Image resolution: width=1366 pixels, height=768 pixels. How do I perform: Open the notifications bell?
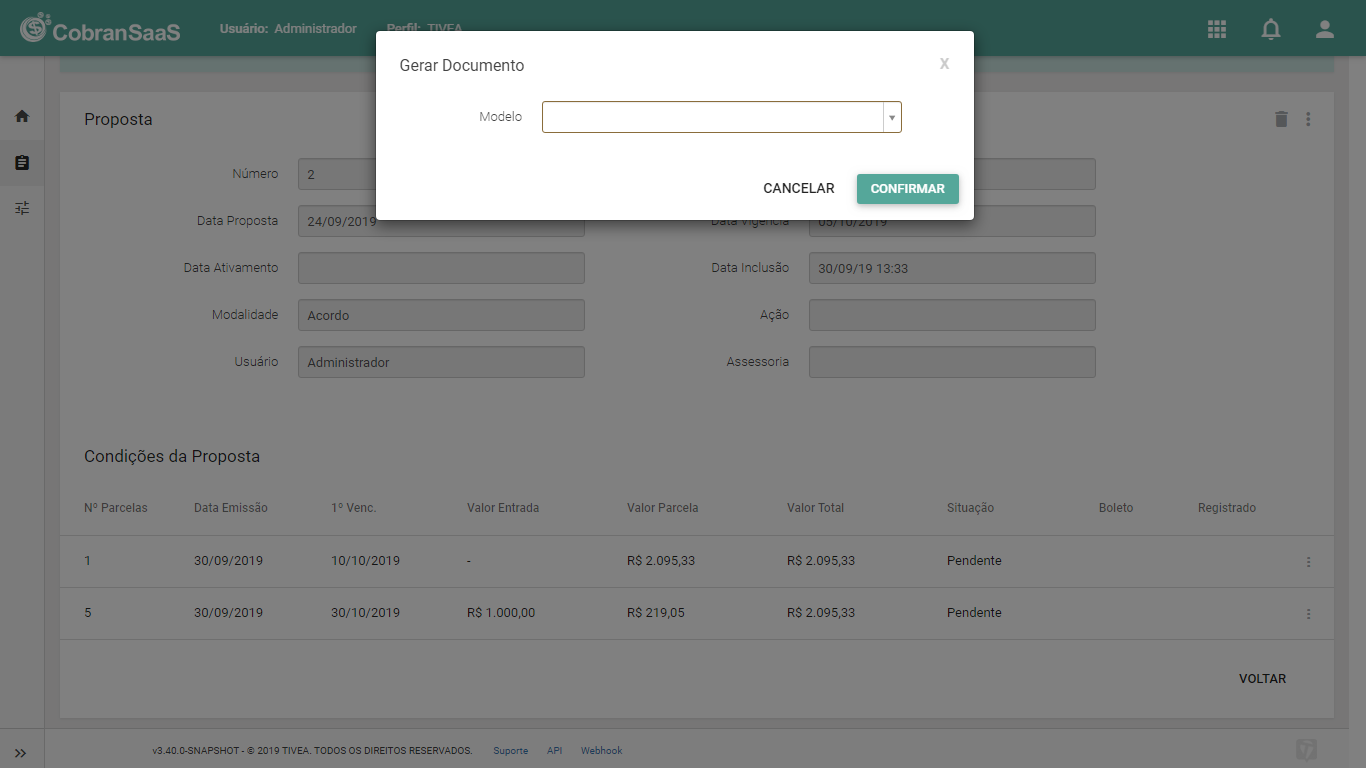[x=1271, y=29]
